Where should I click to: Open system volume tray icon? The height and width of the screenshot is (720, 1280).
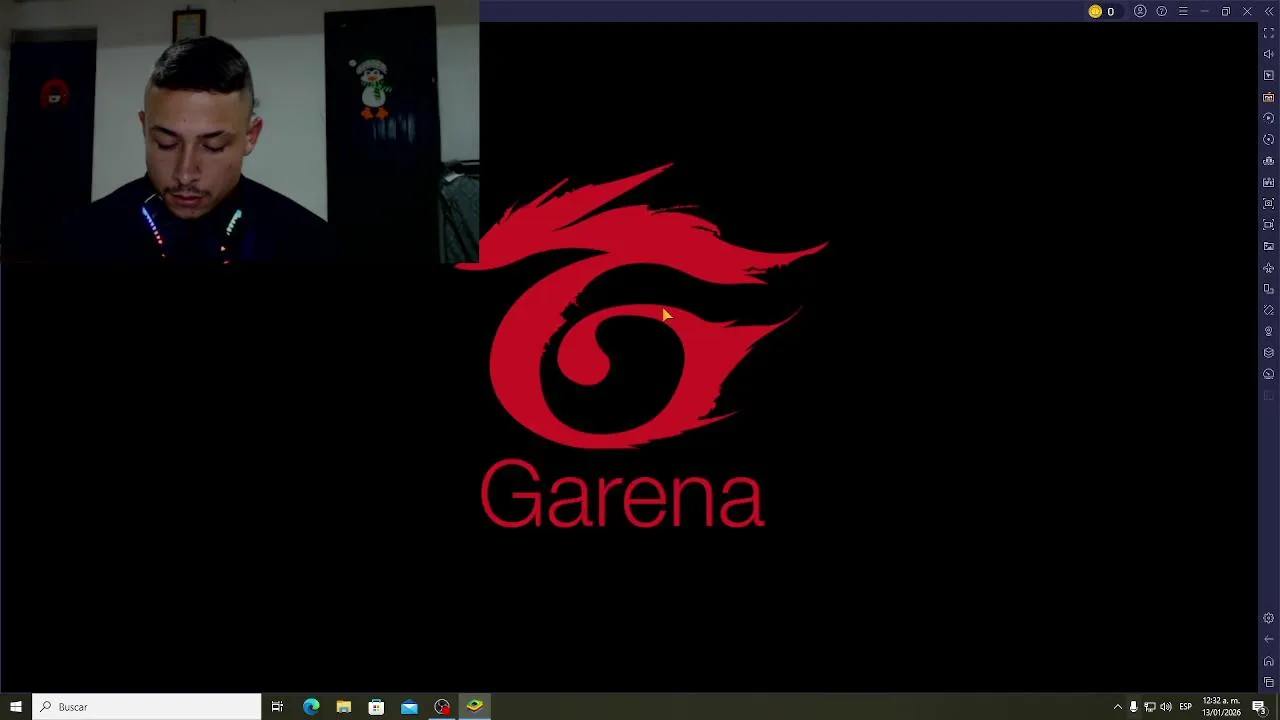point(1166,707)
